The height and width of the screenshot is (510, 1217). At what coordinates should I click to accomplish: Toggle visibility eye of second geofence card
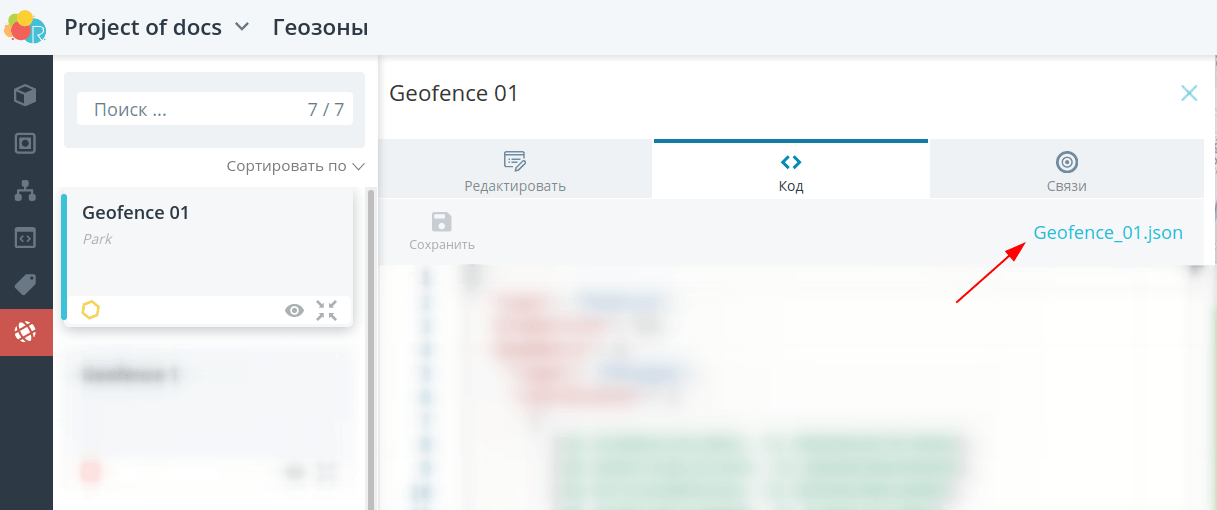click(294, 472)
